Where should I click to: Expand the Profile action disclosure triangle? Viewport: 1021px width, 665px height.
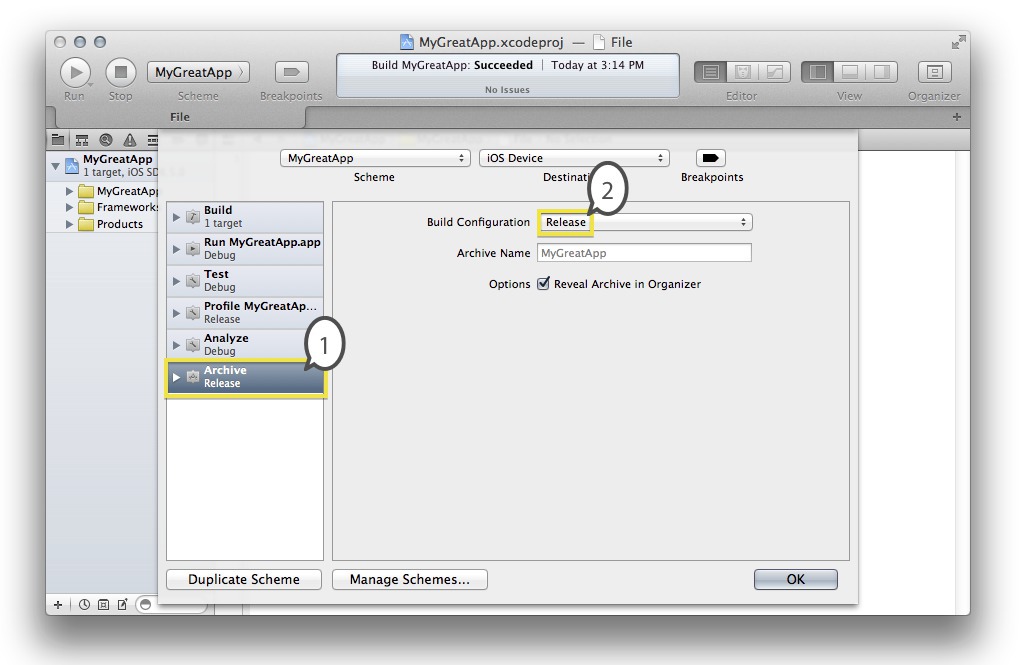[176, 313]
